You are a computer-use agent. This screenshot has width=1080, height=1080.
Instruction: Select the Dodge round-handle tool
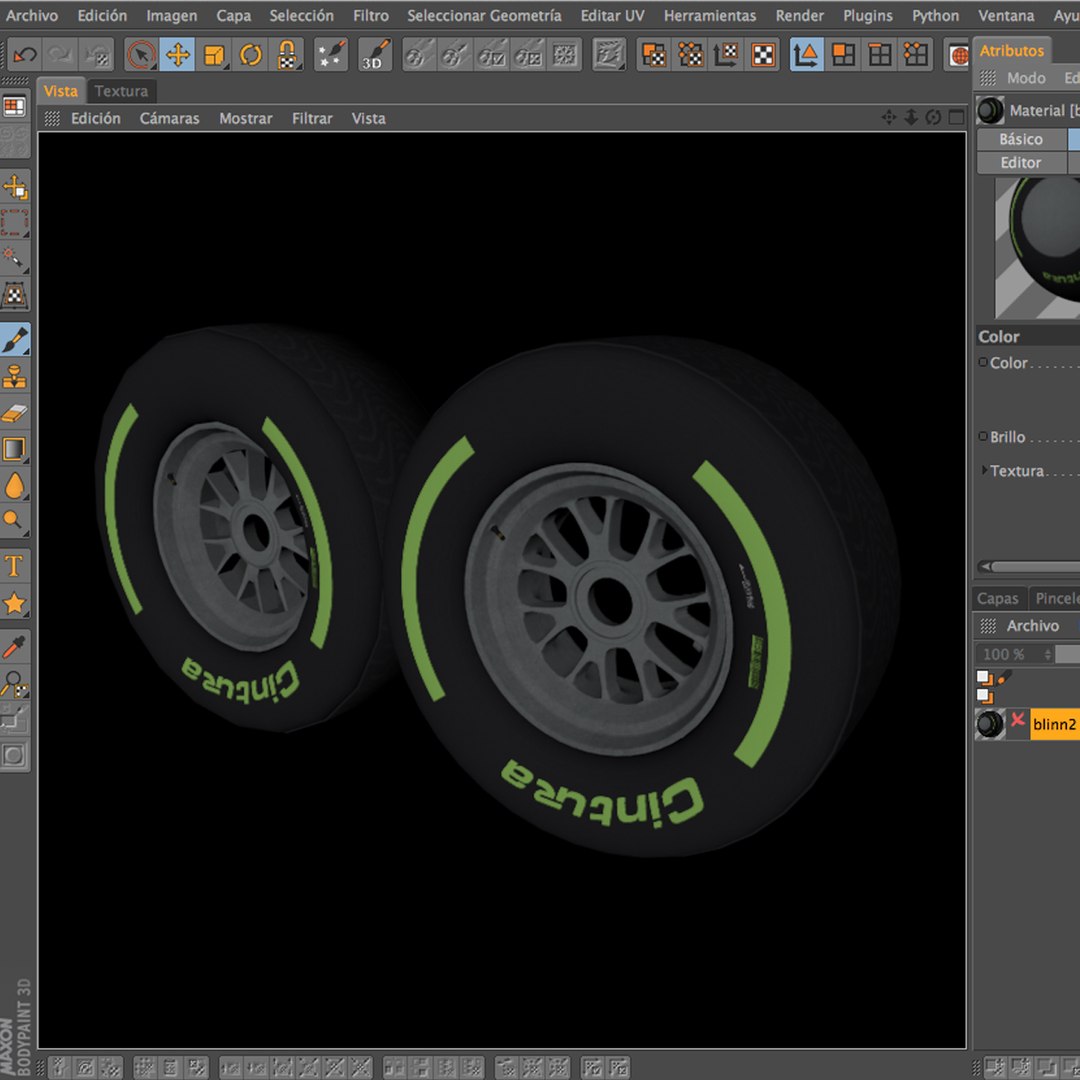point(14,520)
